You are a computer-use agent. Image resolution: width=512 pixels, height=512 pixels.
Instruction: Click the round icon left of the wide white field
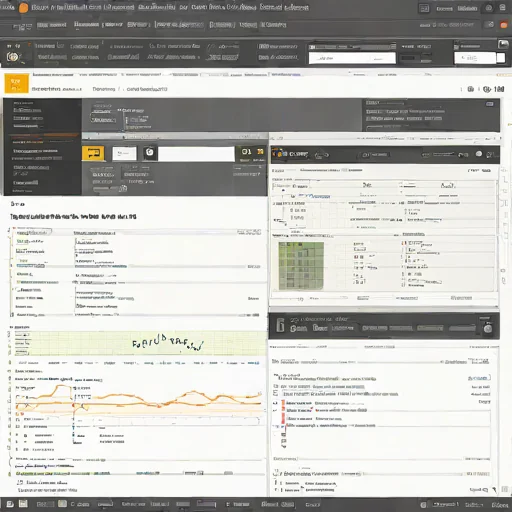coord(150,152)
